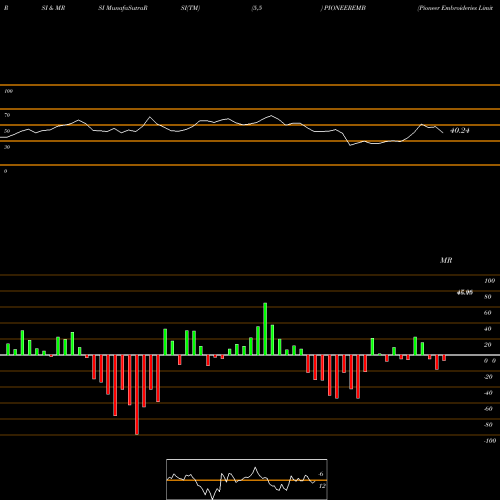The image size is (500, 500).
Task: Click the white RSI line's highest peak
Action: [271, 115]
